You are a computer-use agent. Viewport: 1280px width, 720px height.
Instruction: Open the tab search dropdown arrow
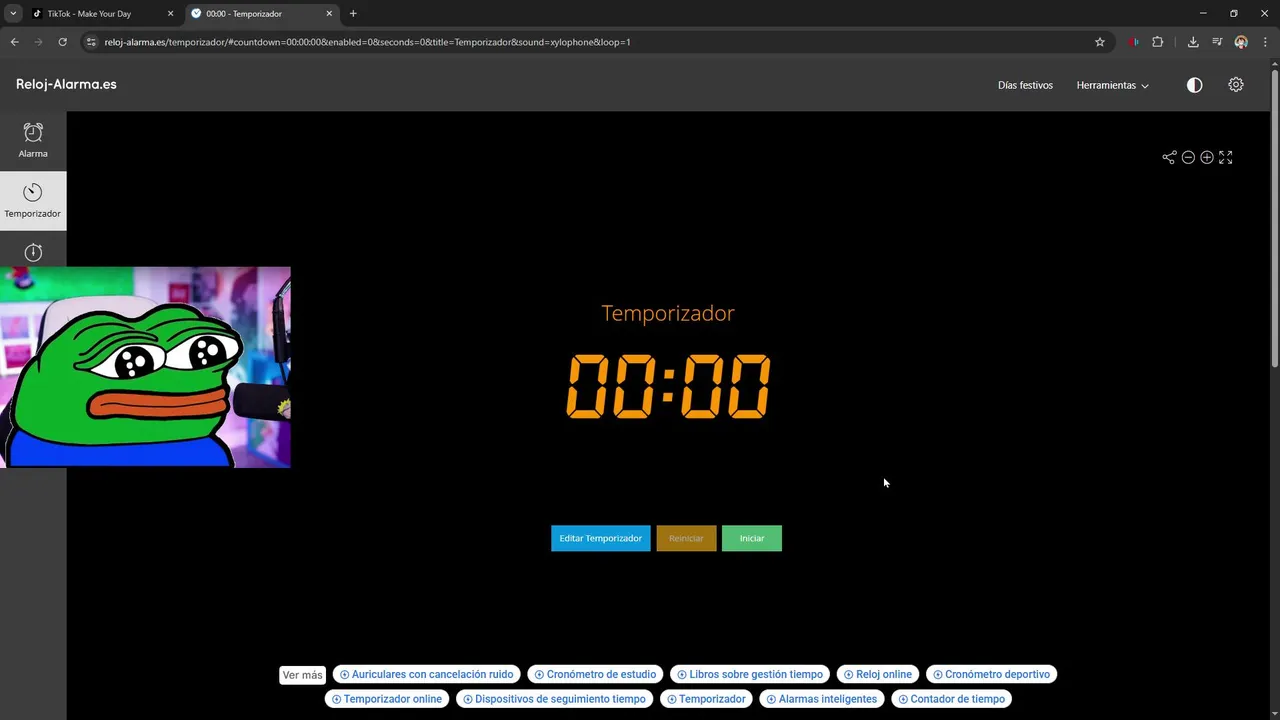pyautogui.click(x=13, y=14)
